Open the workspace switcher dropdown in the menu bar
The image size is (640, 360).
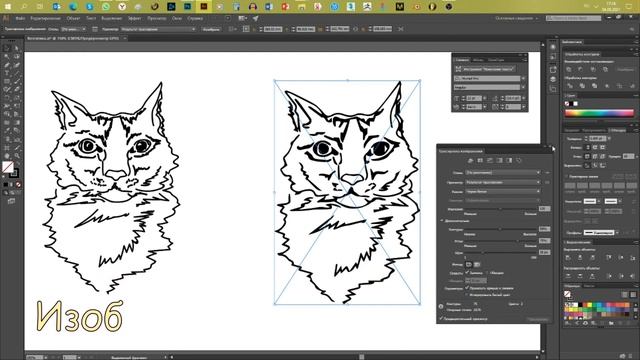tap(517, 18)
